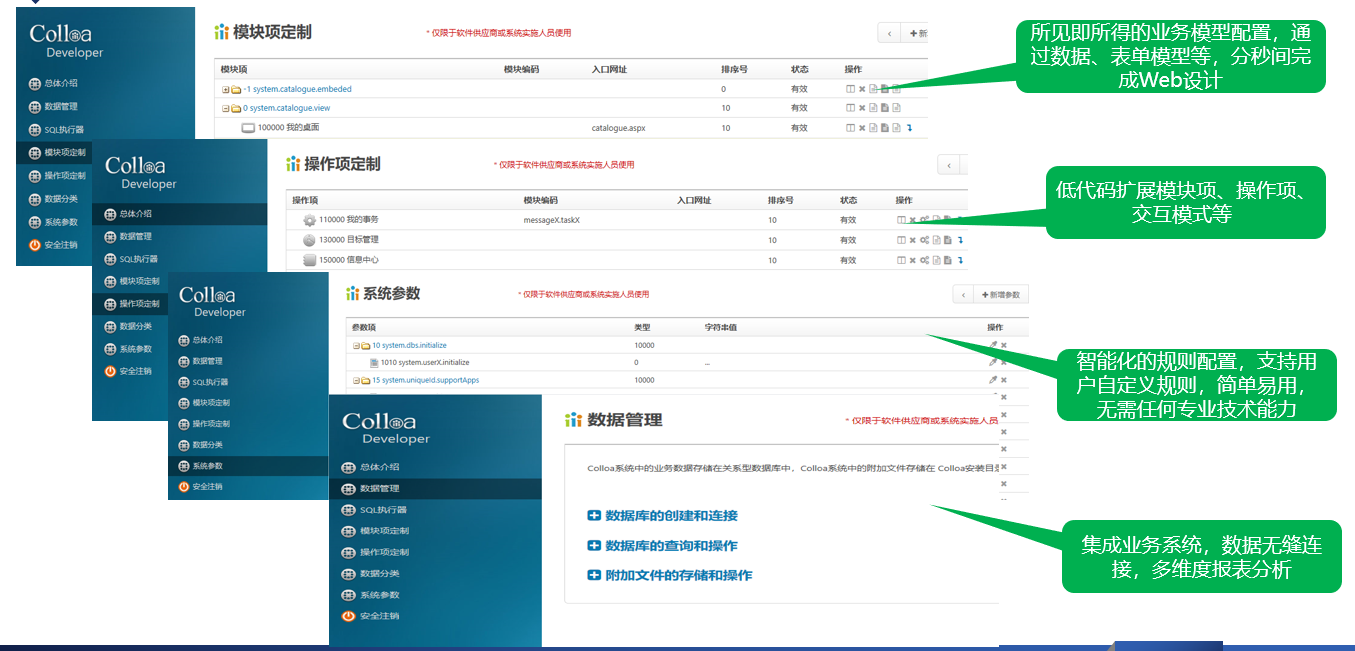
Task: Click the blue arrow icon on 我的桌面 row
Action: point(910,128)
